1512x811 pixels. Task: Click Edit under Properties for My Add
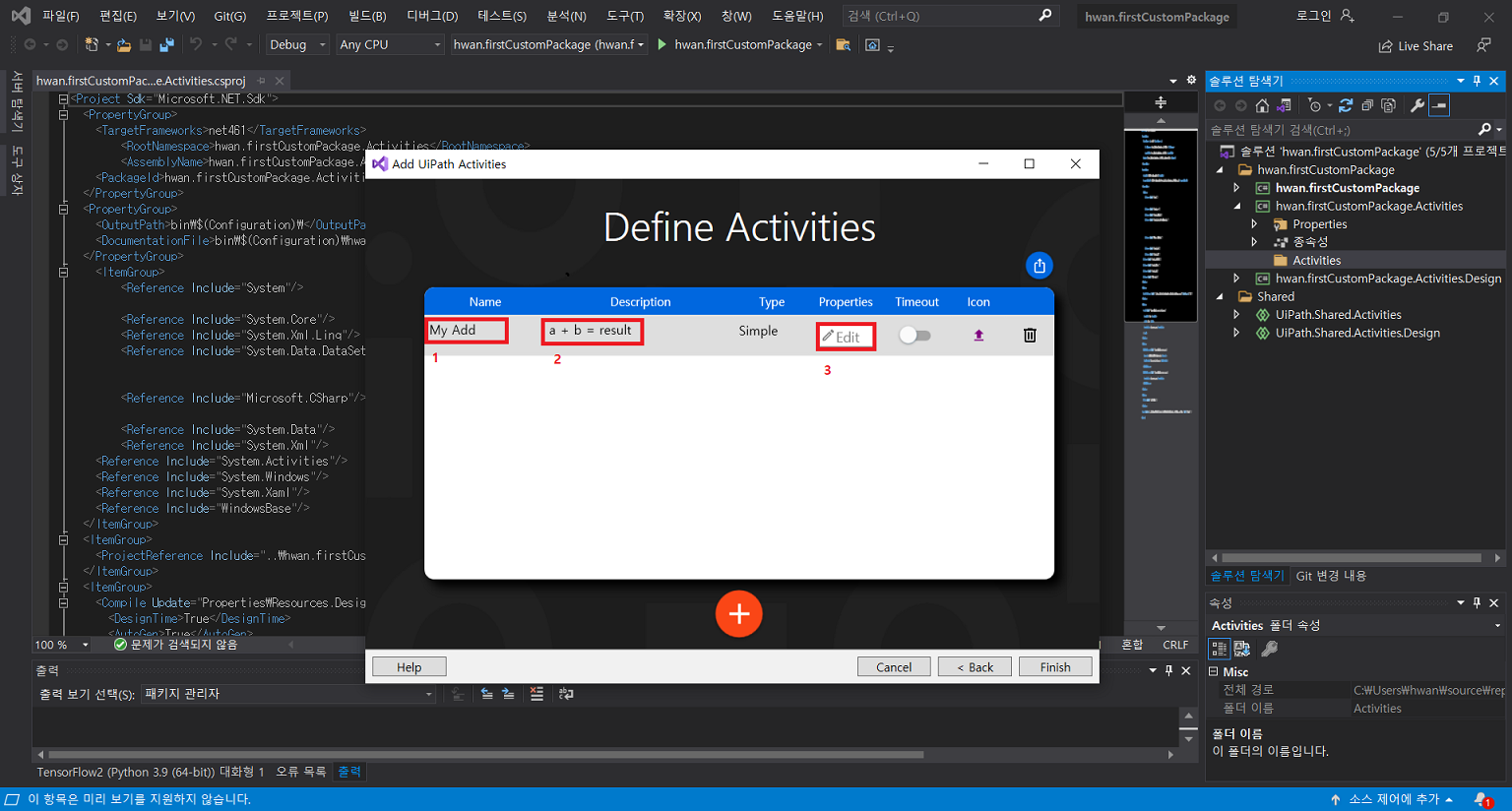coord(846,337)
